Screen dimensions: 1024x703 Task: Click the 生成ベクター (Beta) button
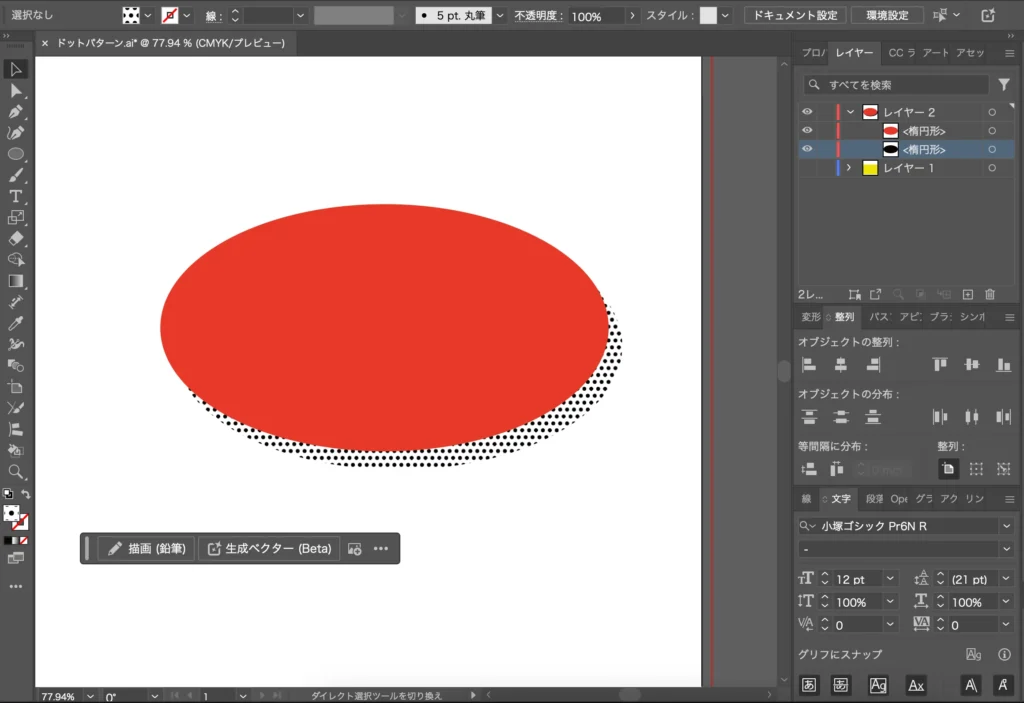click(x=267, y=548)
